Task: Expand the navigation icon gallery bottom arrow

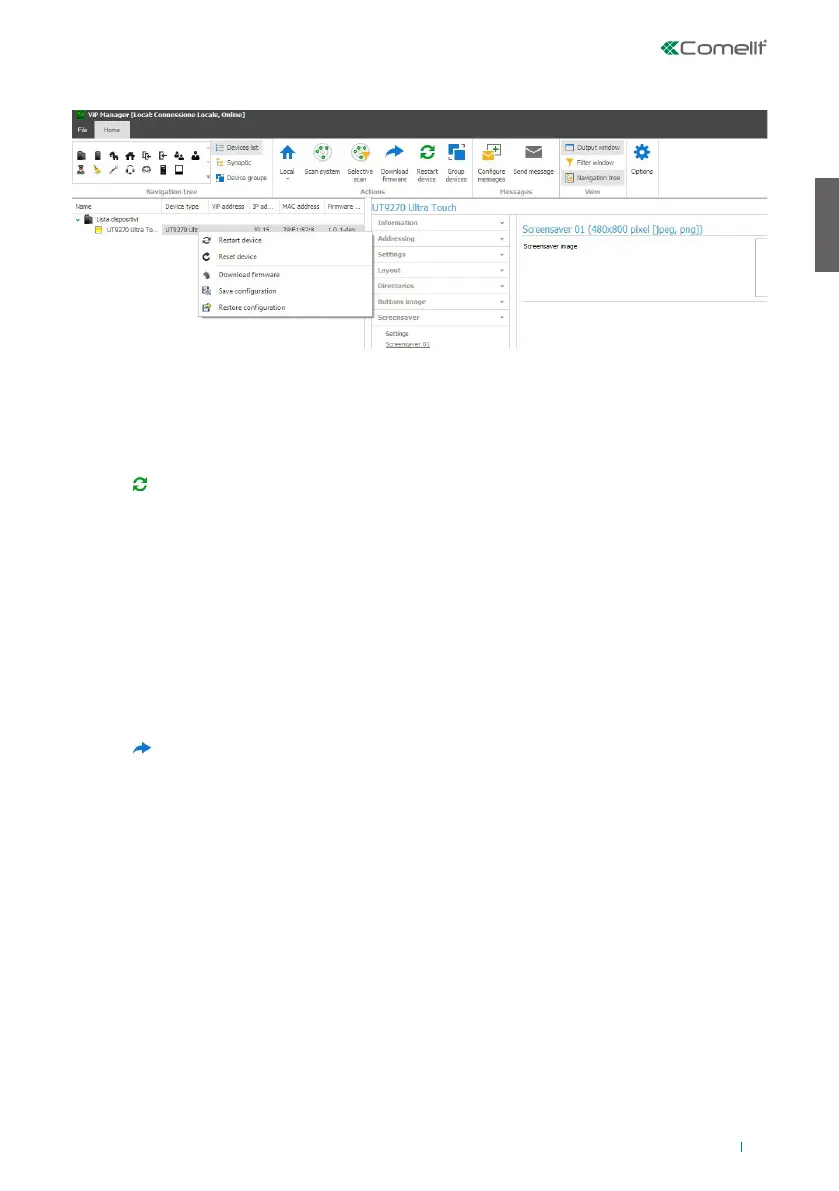Action: (208, 177)
